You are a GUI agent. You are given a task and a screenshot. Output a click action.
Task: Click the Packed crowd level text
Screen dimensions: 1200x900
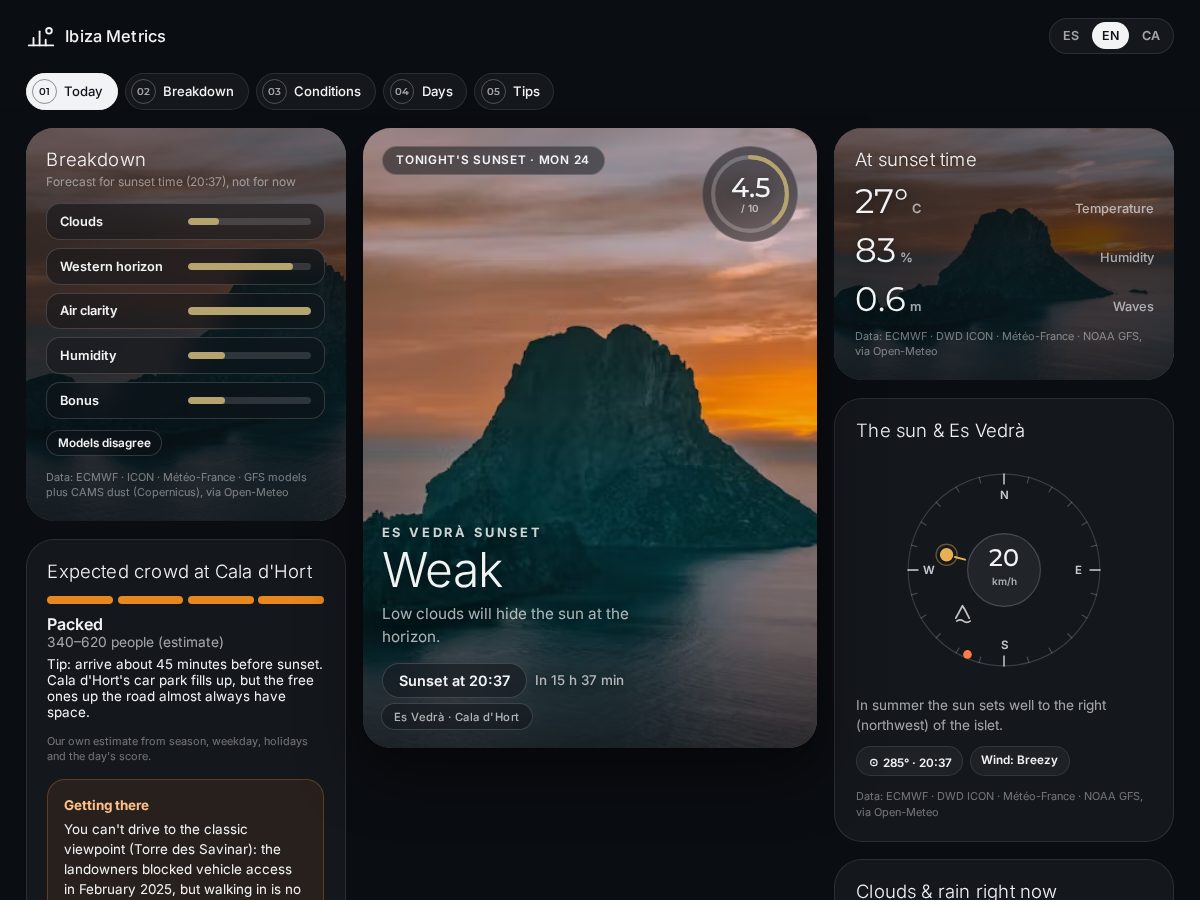(75, 624)
